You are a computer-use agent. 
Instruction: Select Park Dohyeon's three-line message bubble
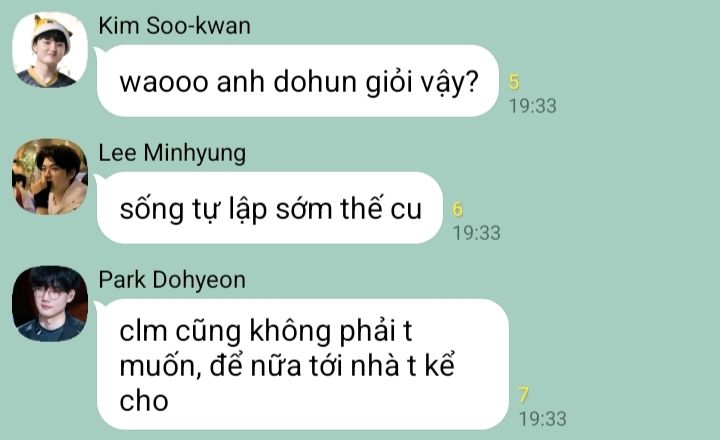click(x=303, y=365)
